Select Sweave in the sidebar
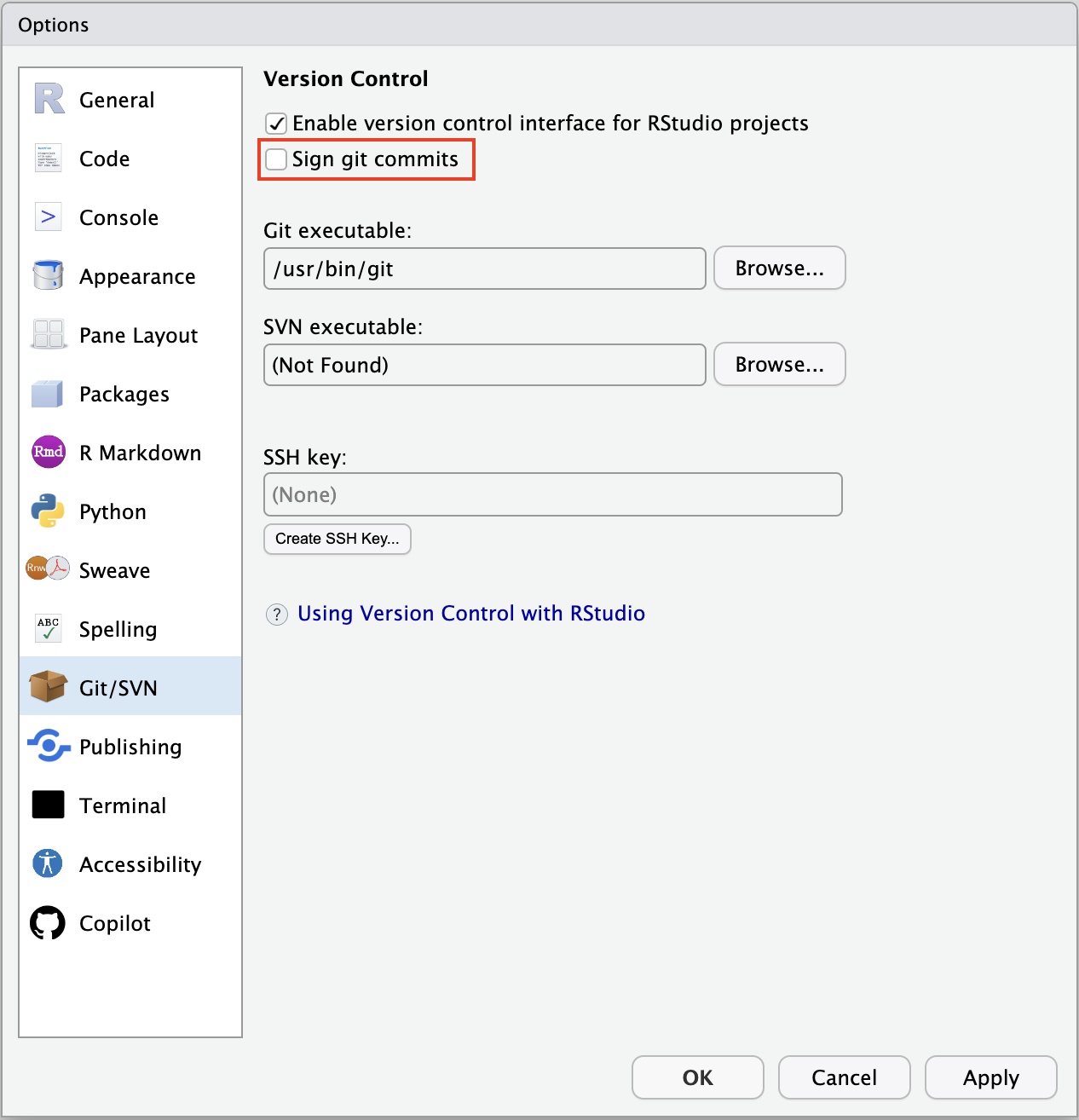The width and height of the screenshot is (1079, 1120). [130, 570]
